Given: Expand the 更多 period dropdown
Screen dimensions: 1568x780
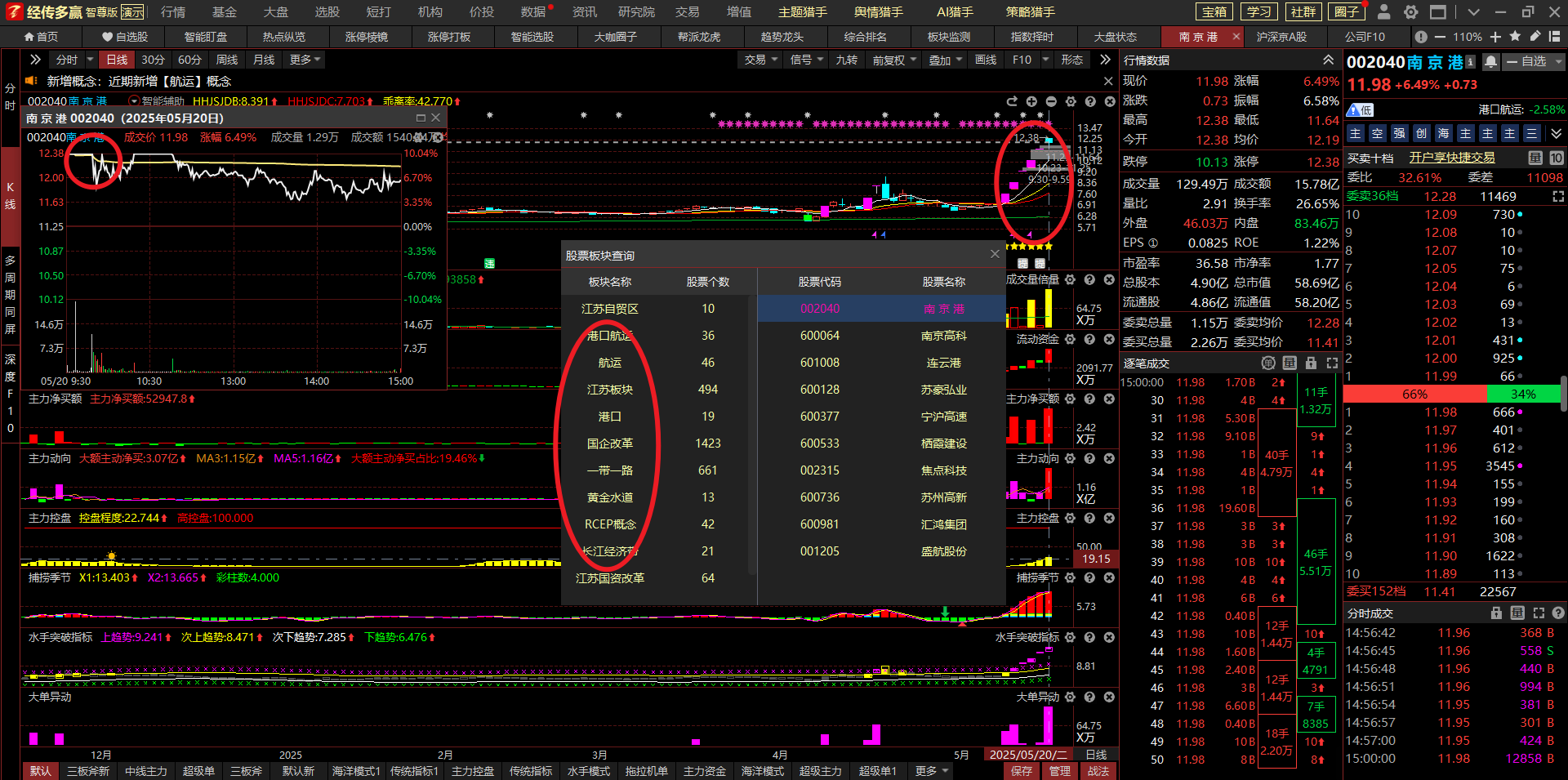Looking at the screenshot, I should click(305, 60).
